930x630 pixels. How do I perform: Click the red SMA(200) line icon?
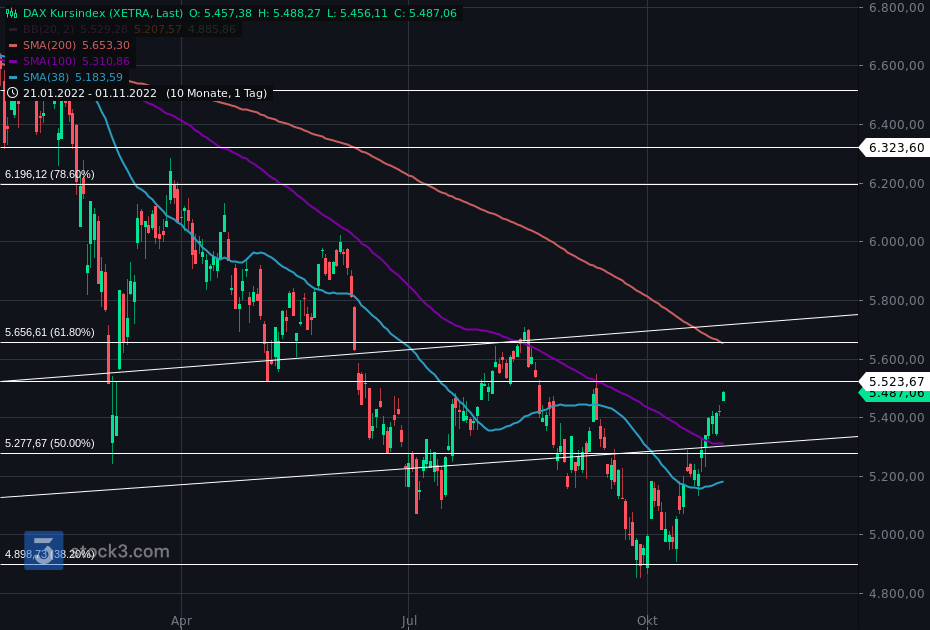13,45
